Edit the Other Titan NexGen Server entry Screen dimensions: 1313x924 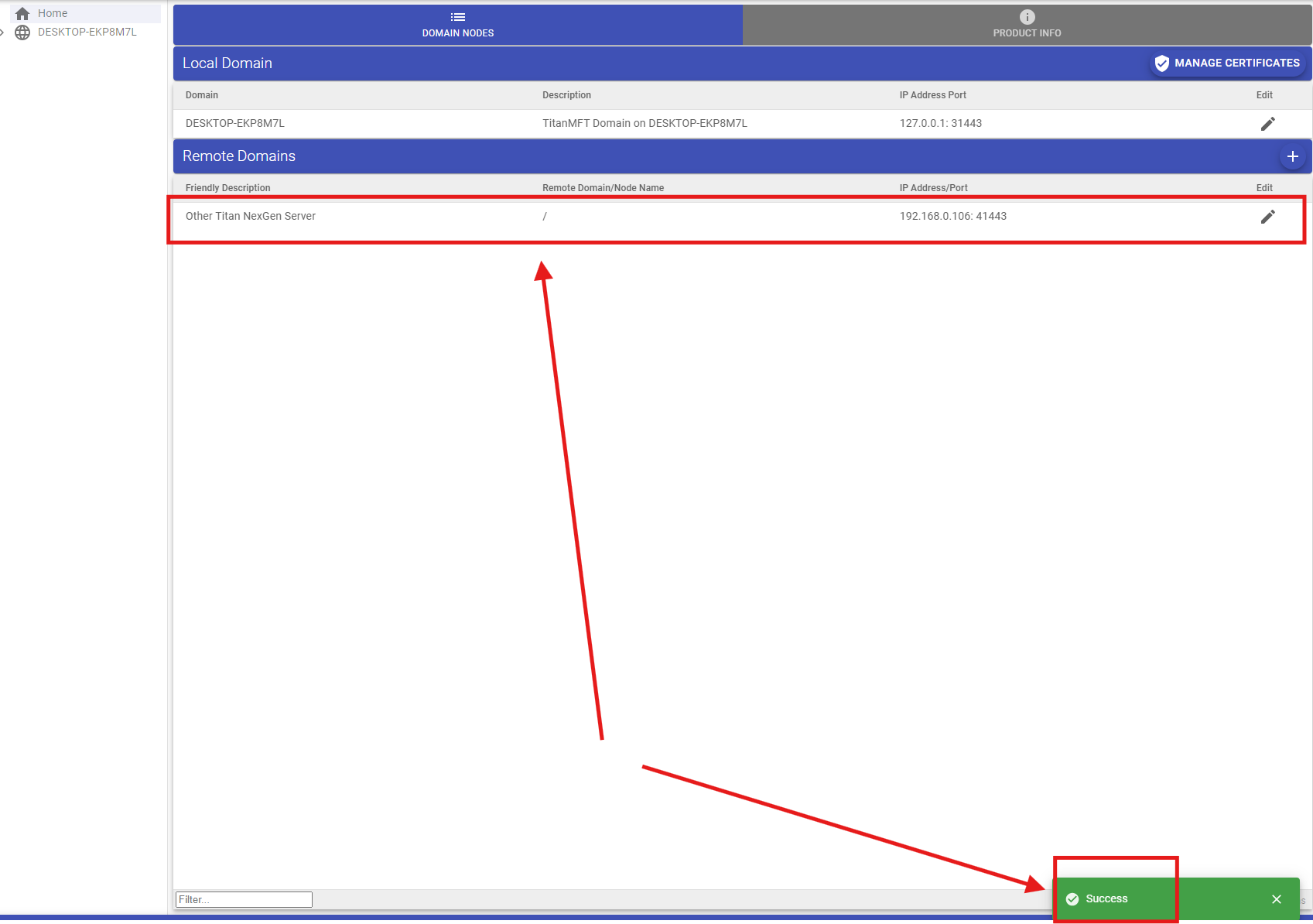[x=1268, y=217]
